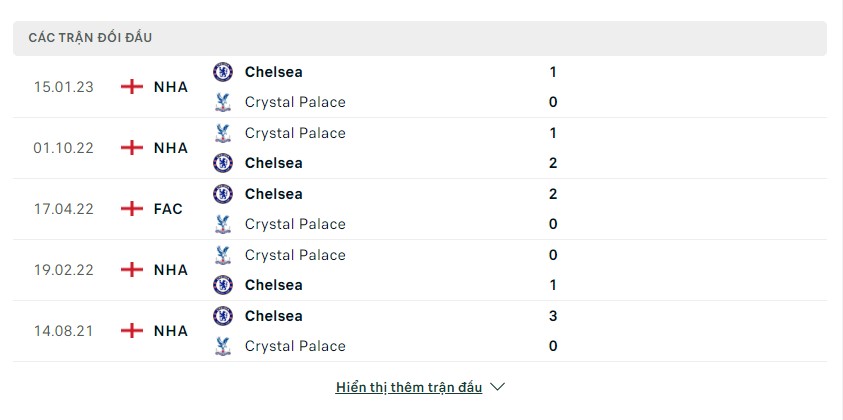The height and width of the screenshot is (420, 843).
Task: Click Chelsea crest in 17.04.22 FAC match
Action: pos(223,194)
